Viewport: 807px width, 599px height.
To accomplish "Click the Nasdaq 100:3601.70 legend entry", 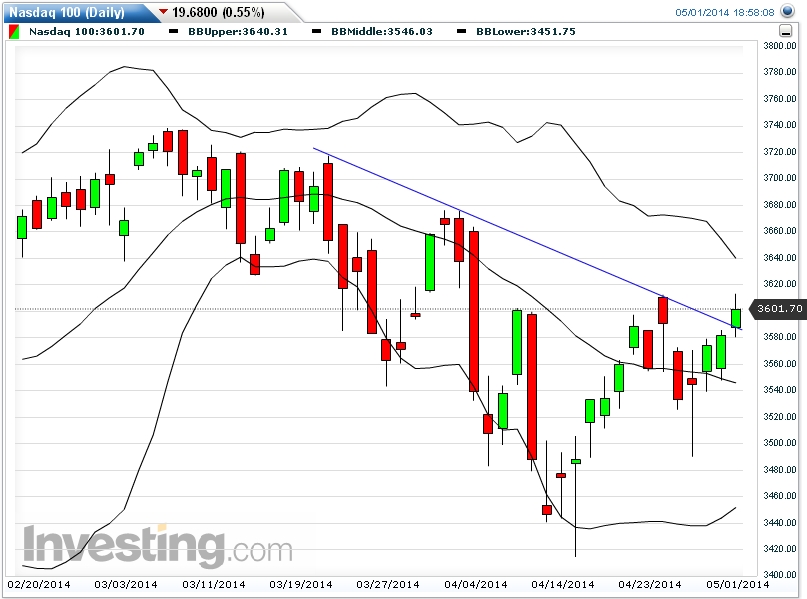I will [x=86, y=31].
